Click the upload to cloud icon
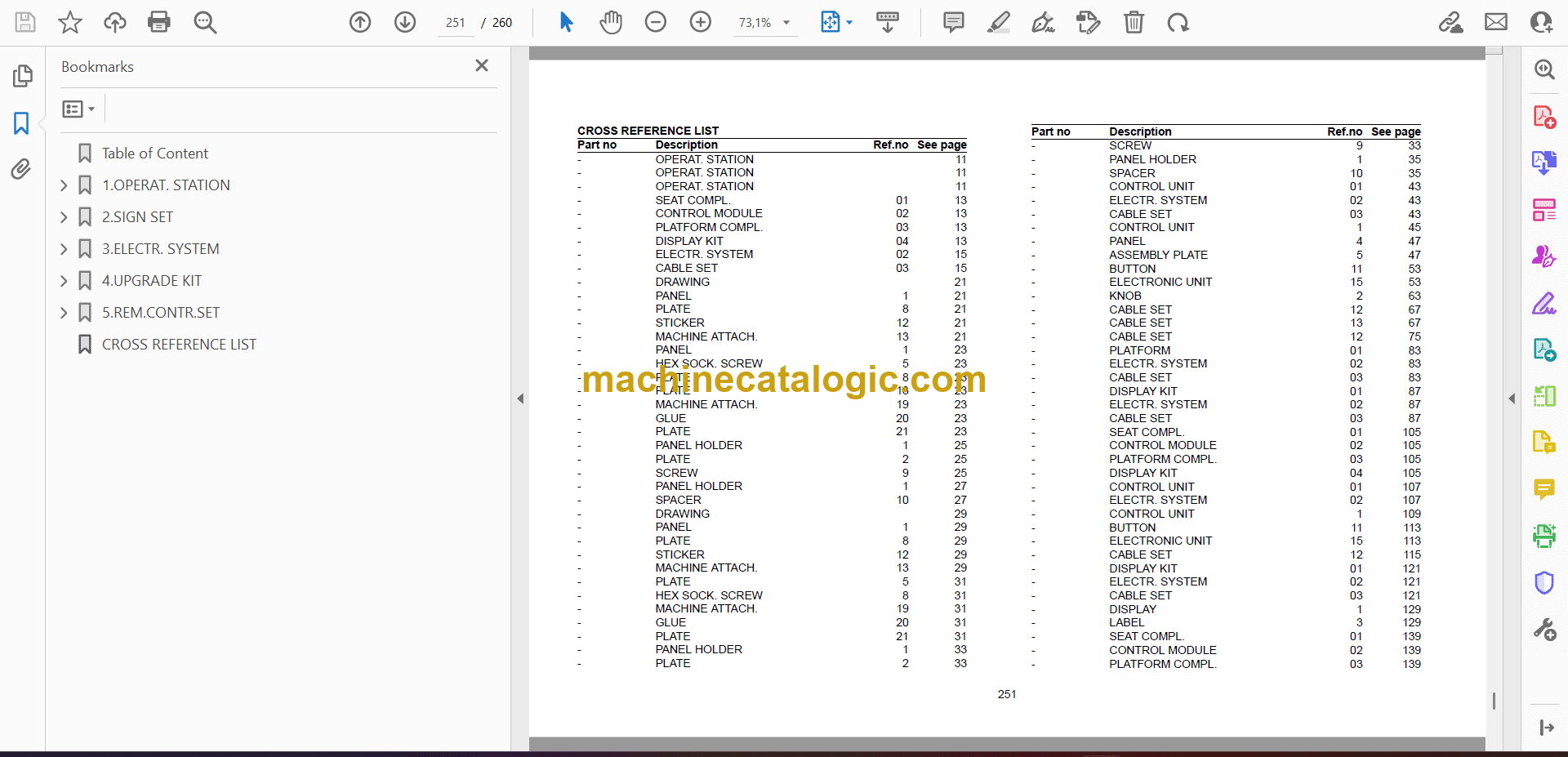This screenshot has width=1568, height=757. [115, 22]
